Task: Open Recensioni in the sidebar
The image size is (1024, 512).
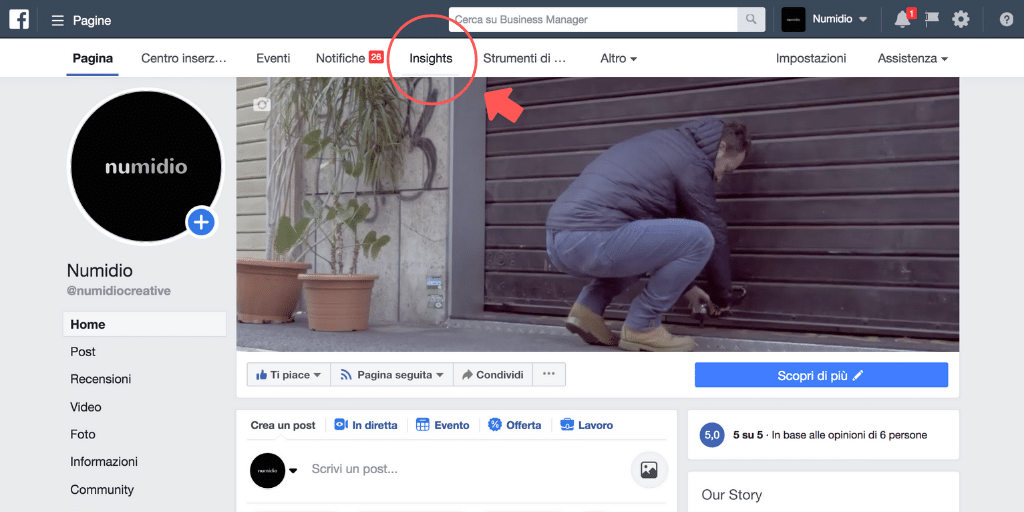Action: tap(101, 379)
